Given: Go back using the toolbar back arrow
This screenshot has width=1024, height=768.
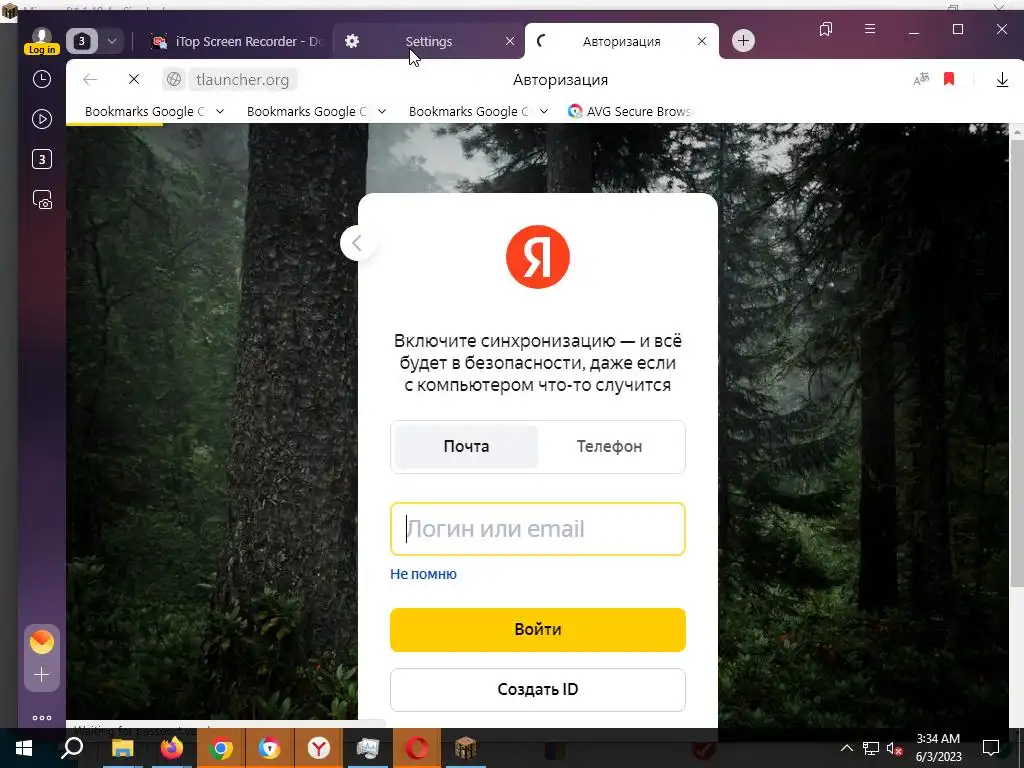Looking at the screenshot, I should click(x=90, y=80).
